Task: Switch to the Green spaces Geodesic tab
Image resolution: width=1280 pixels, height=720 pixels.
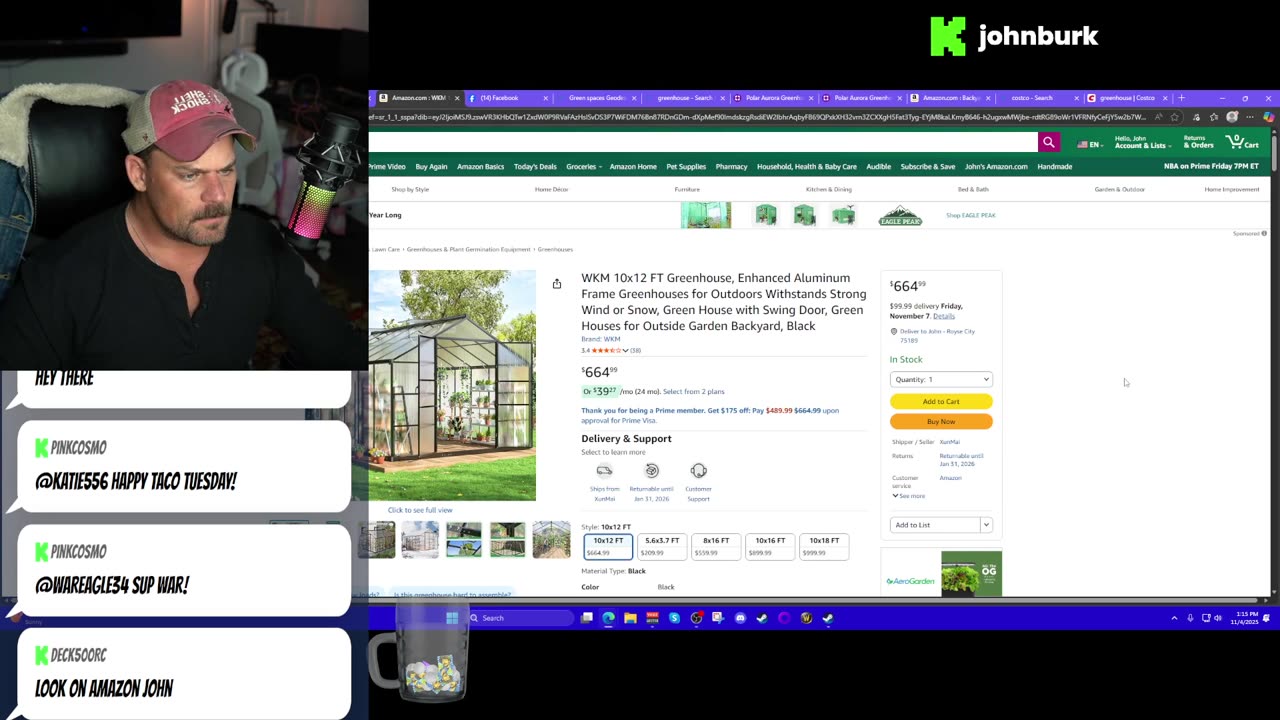Action: point(597,98)
